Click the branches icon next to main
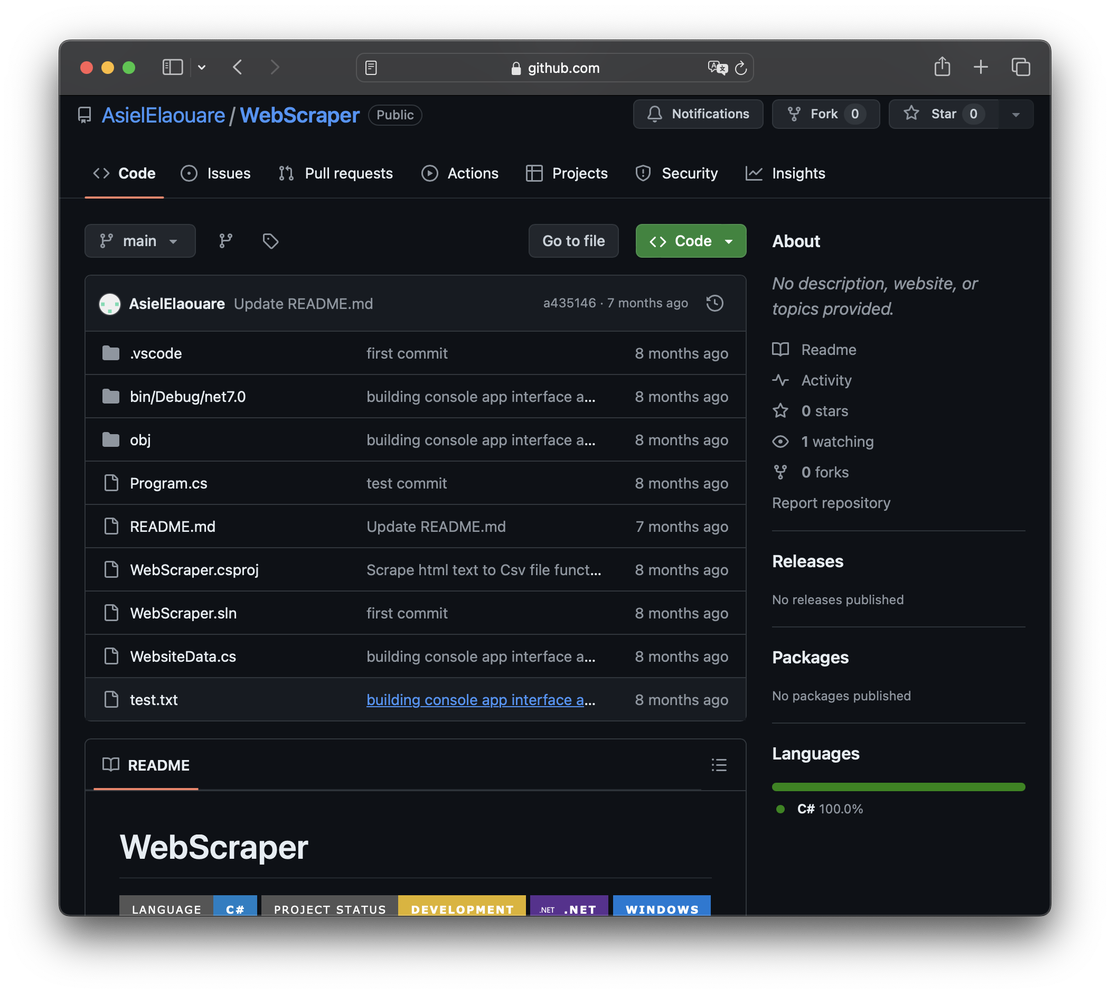This screenshot has height=994, width=1110. (225, 240)
